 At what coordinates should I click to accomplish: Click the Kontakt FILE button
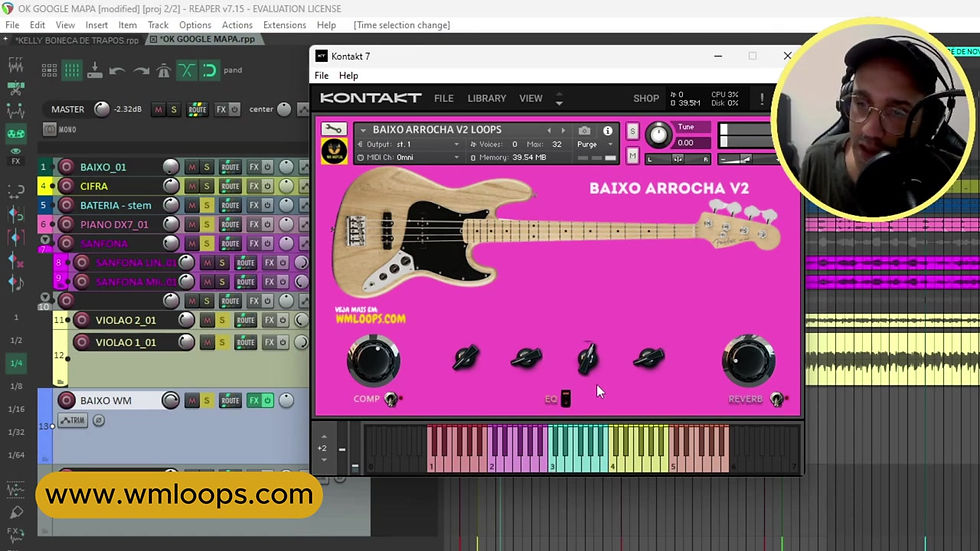pos(444,99)
